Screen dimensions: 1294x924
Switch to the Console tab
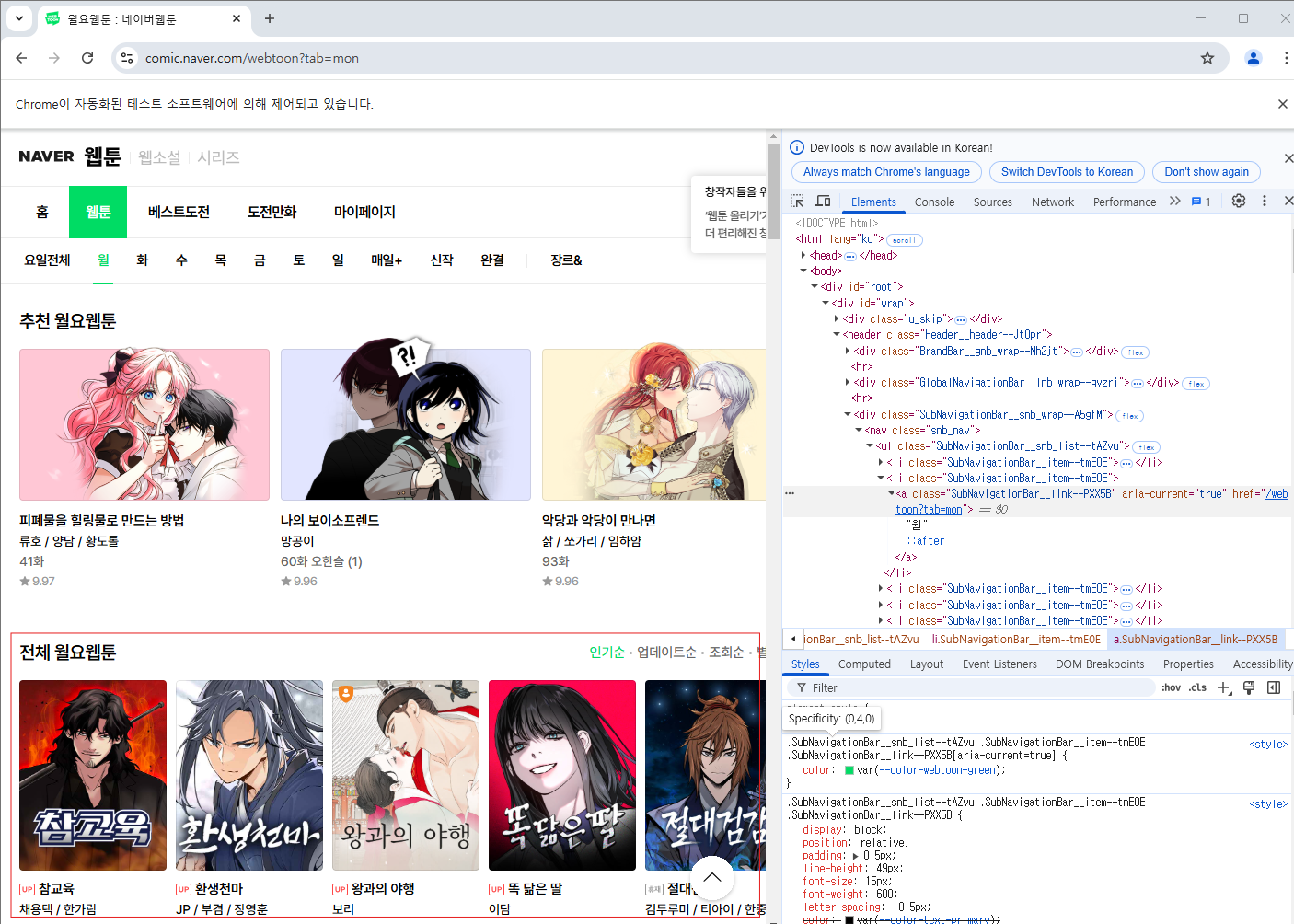tap(934, 202)
